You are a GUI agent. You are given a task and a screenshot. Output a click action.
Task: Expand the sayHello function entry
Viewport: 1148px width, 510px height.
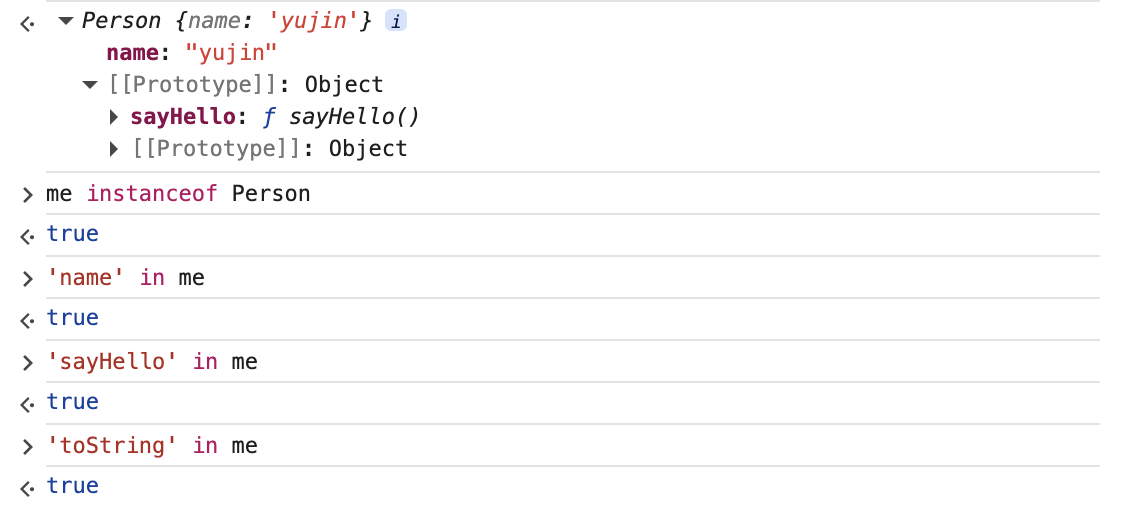click(x=115, y=117)
